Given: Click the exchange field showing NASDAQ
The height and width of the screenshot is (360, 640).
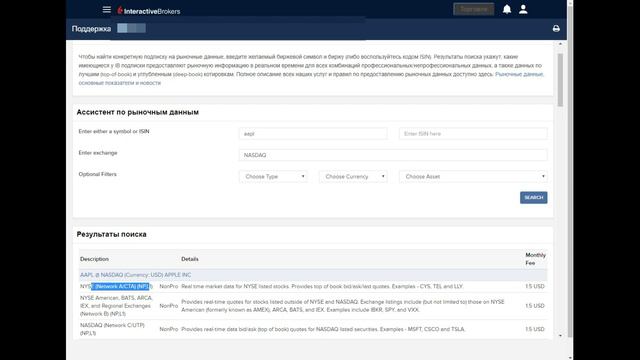Looking at the screenshot, I should [393, 155].
